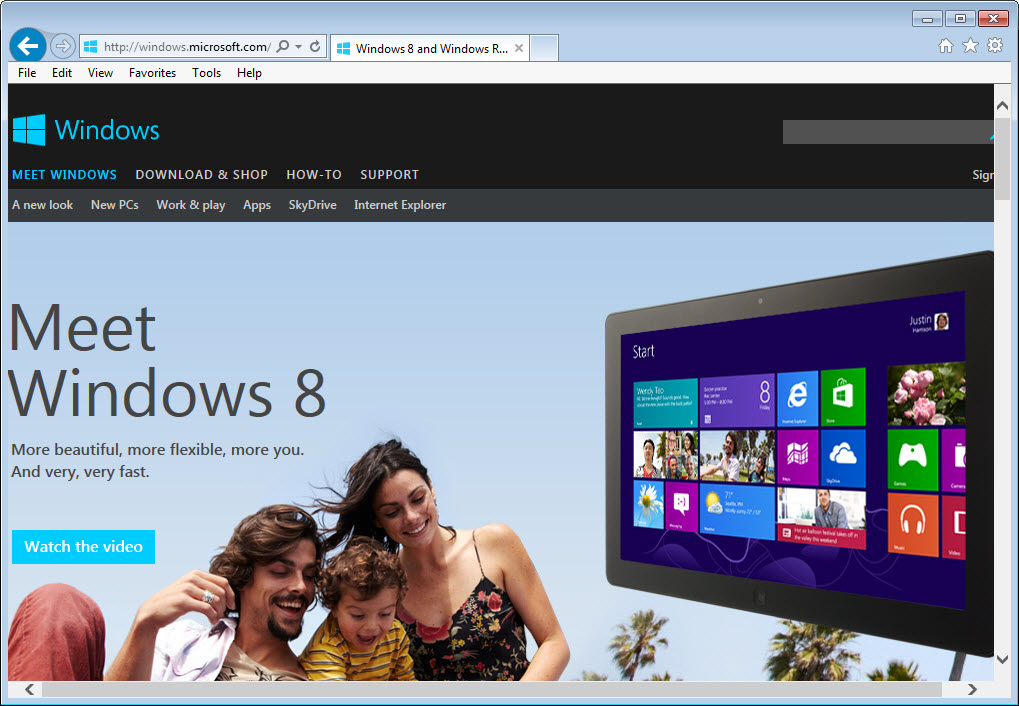This screenshot has height=706, width=1019.
Task: Go to the Home page icon
Action: 946,46
